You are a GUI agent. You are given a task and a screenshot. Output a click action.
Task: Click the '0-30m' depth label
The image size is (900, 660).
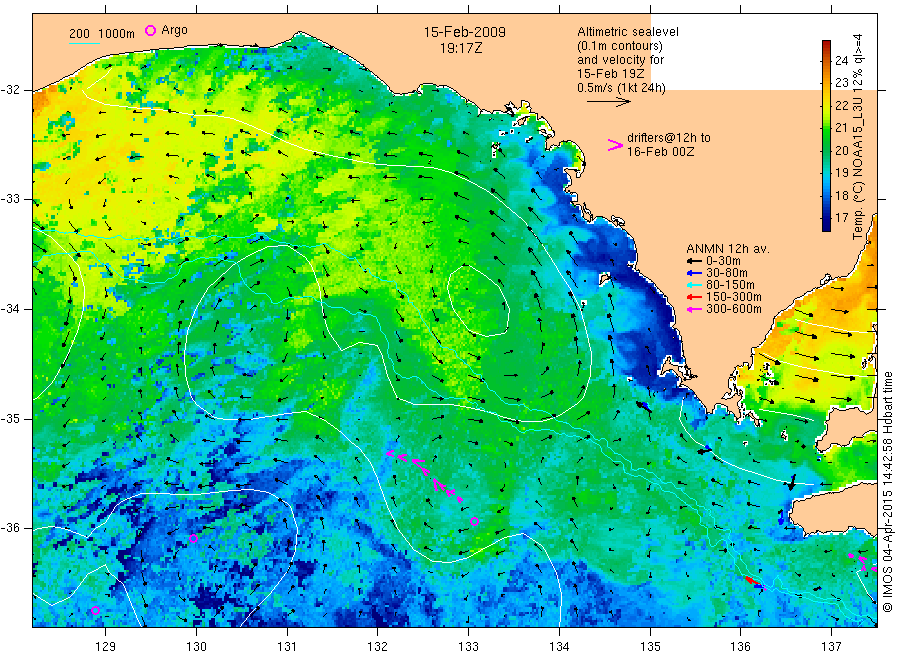(x=723, y=261)
